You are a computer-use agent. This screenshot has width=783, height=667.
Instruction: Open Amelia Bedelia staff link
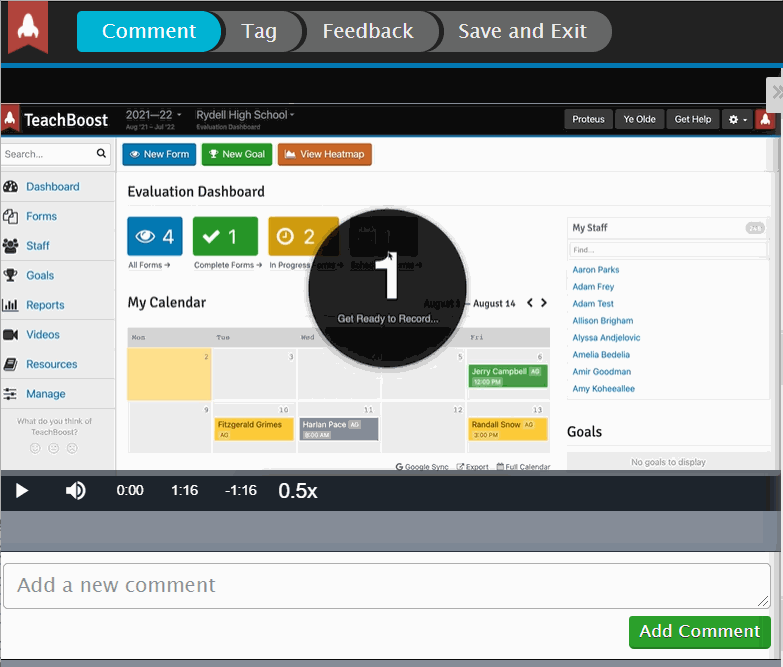click(601, 354)
